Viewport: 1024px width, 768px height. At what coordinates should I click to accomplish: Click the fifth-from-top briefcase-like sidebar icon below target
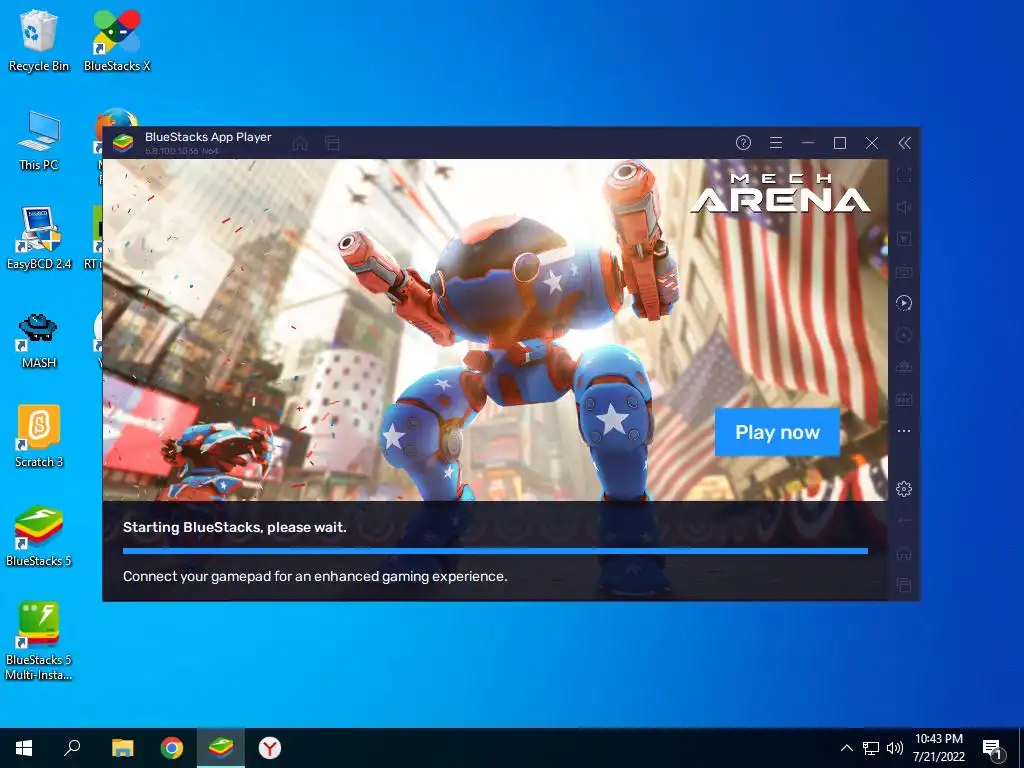[904, 367]
